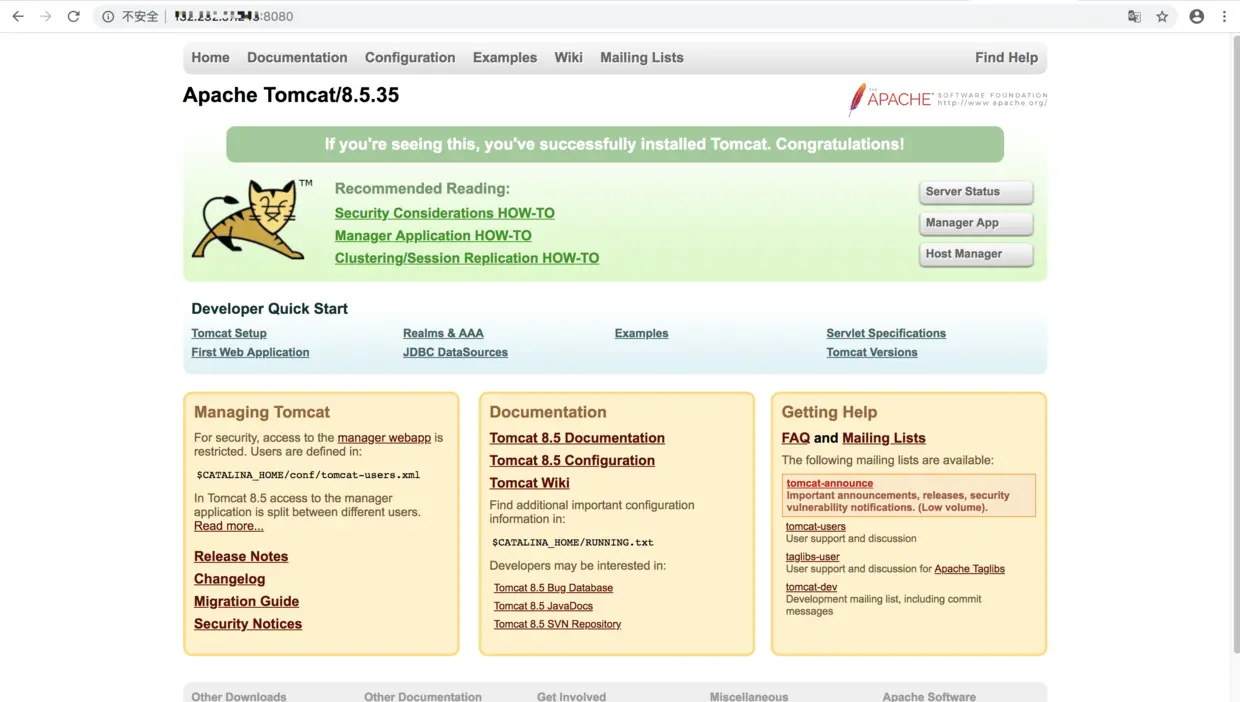Open Tomcat 8.5 JavaDocs link
Image resolution: width=1240 pixels, height=702 pixels.
point(543,606)
